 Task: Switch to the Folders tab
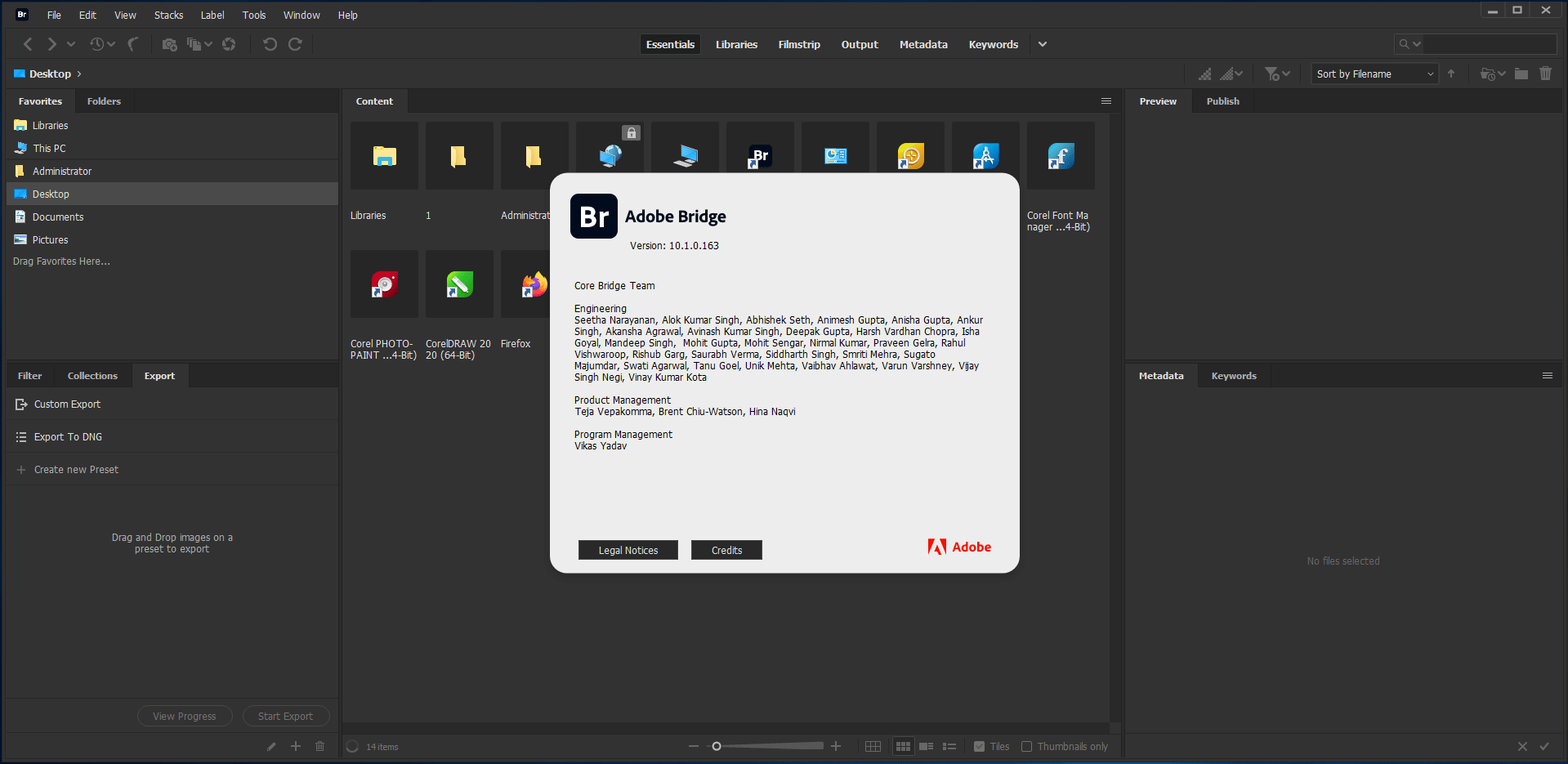point(104,101)
